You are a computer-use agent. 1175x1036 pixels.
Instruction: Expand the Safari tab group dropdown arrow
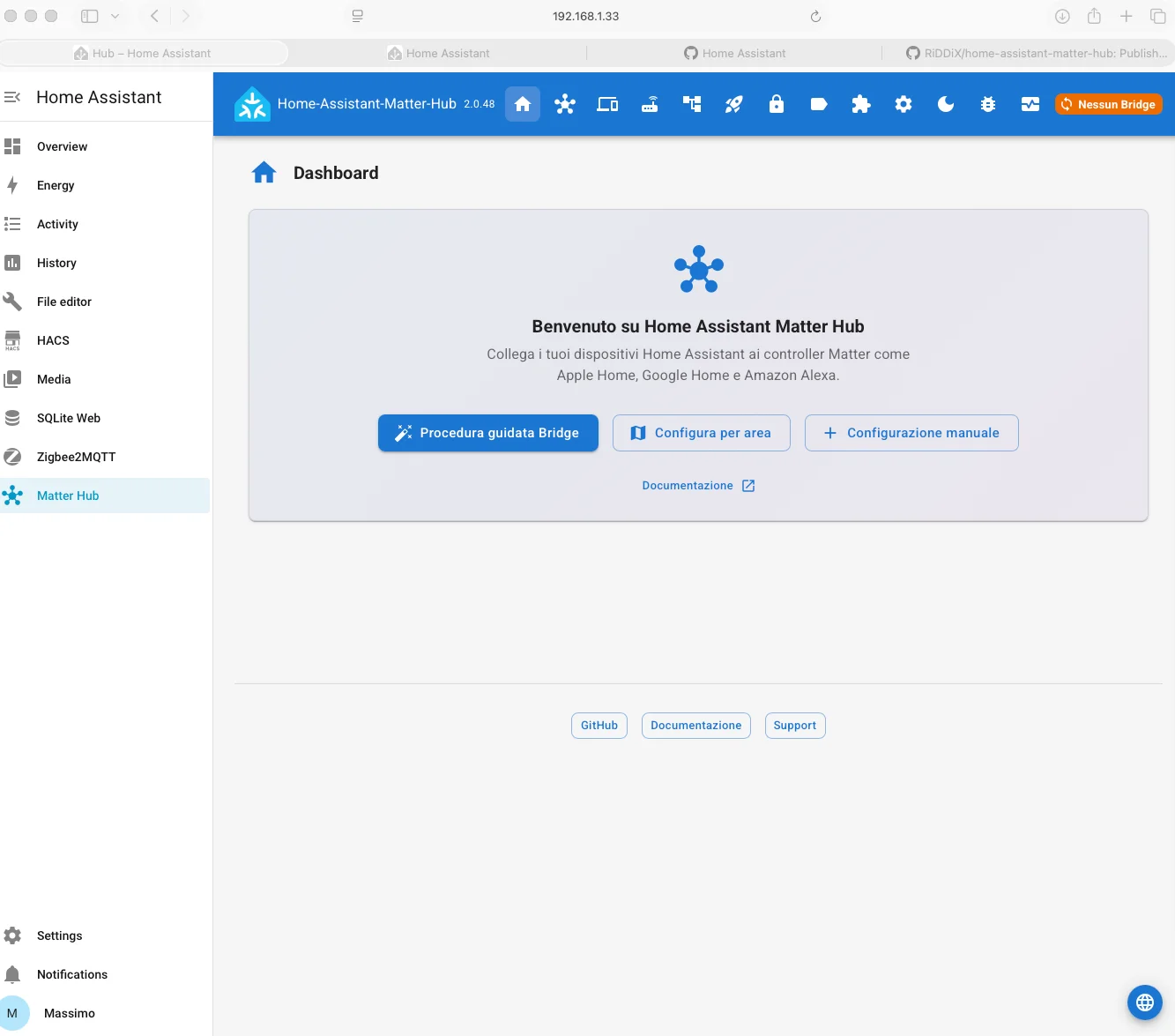point(115,16)
